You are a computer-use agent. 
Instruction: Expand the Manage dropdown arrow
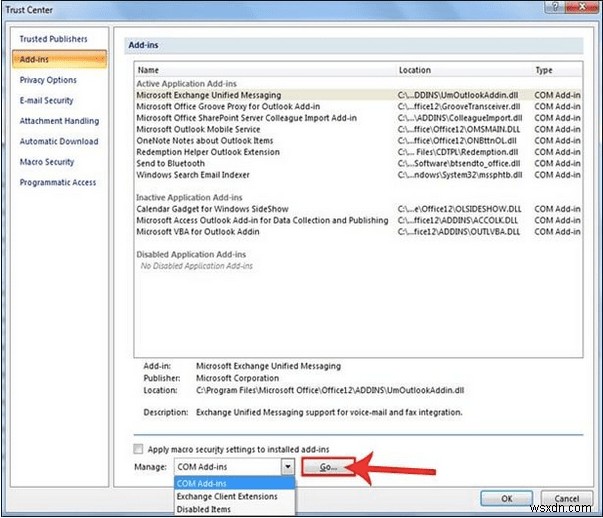287,467
